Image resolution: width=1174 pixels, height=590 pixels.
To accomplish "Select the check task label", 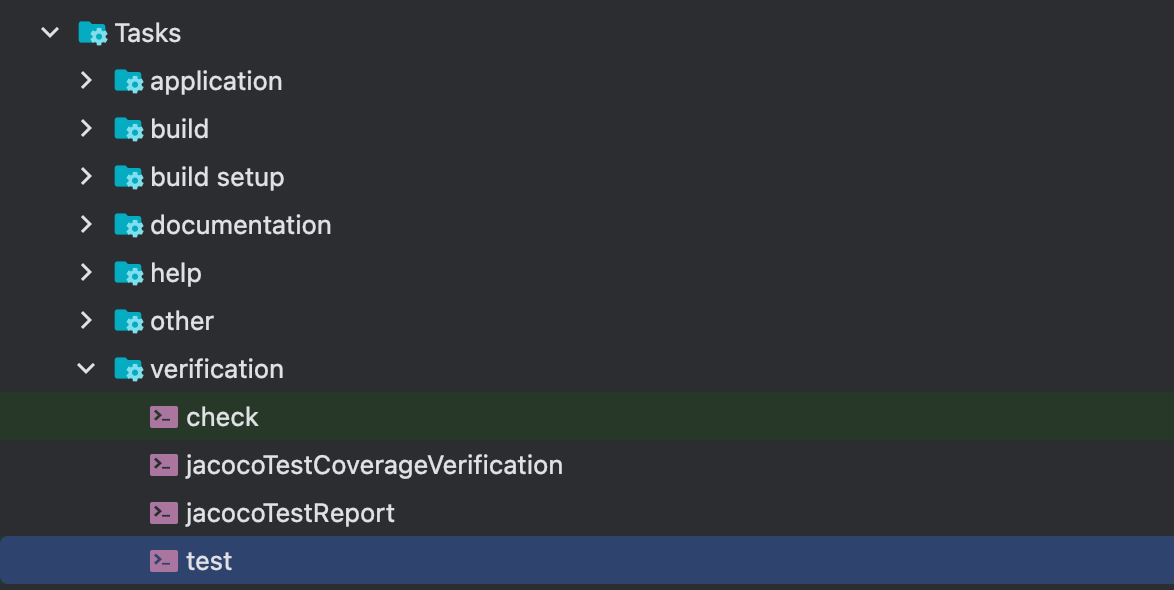I will coord(222,417).
